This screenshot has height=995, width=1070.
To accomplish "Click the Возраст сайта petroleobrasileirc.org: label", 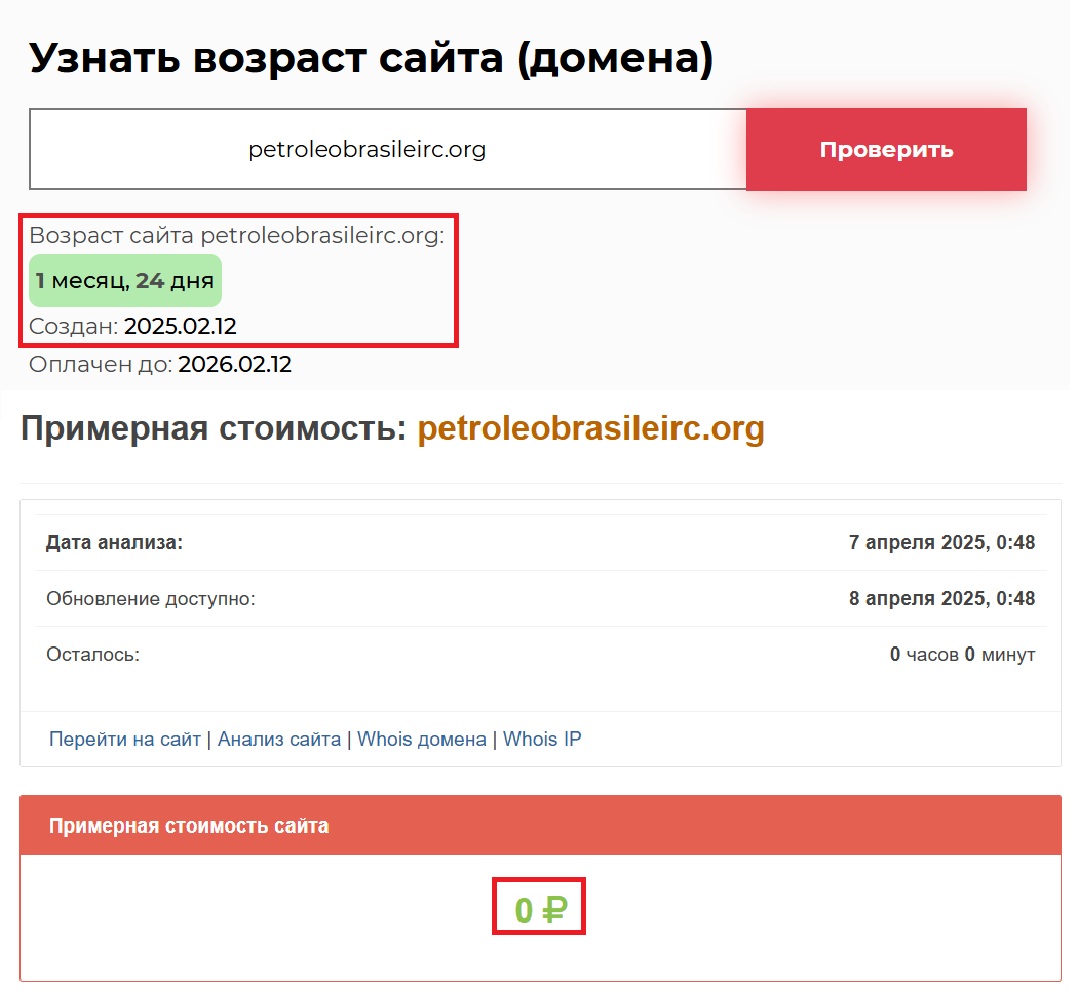I will tap(237, 236).
